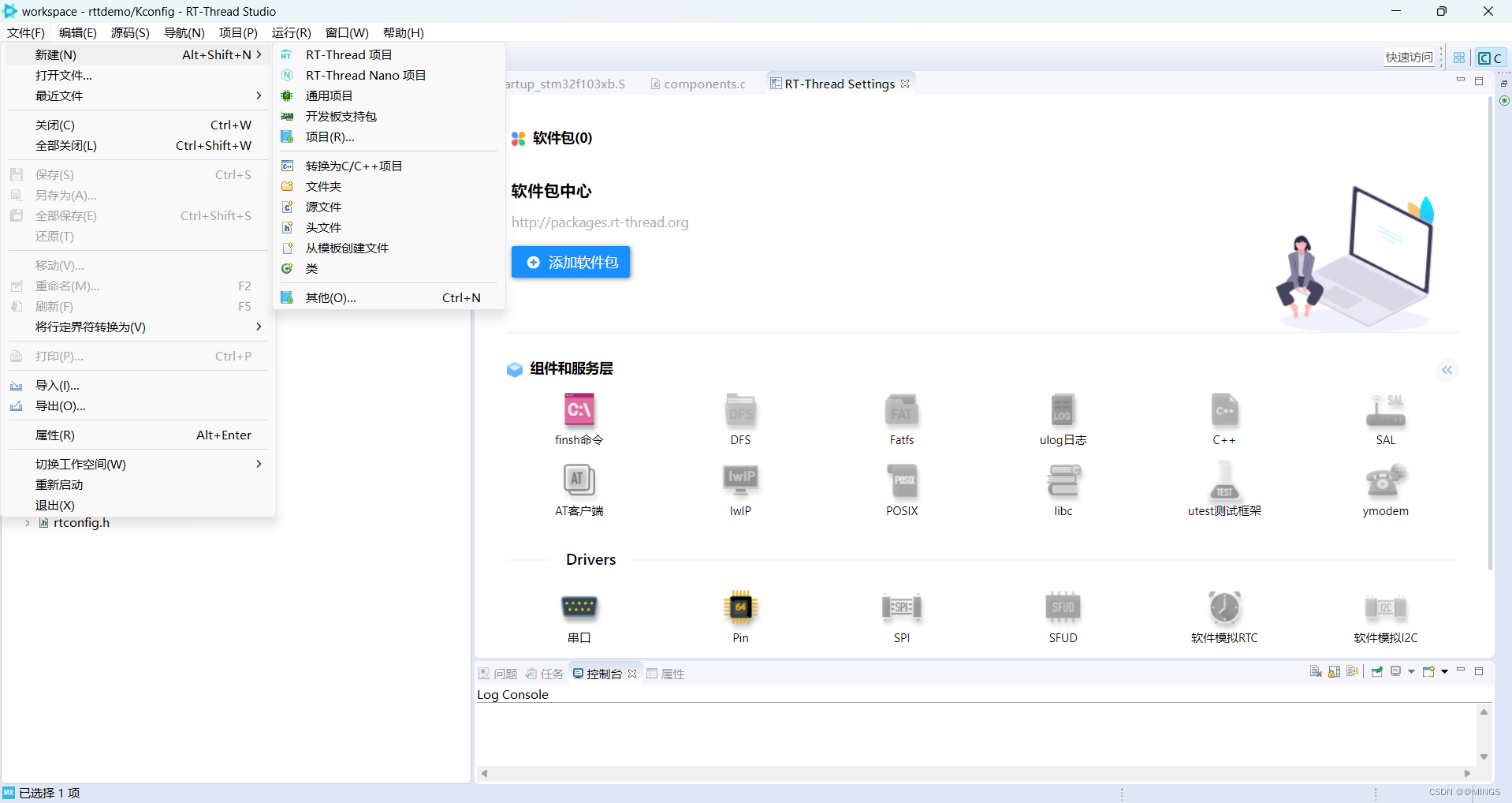Create new 头文件 from submenu

click(x=389, y=227)
